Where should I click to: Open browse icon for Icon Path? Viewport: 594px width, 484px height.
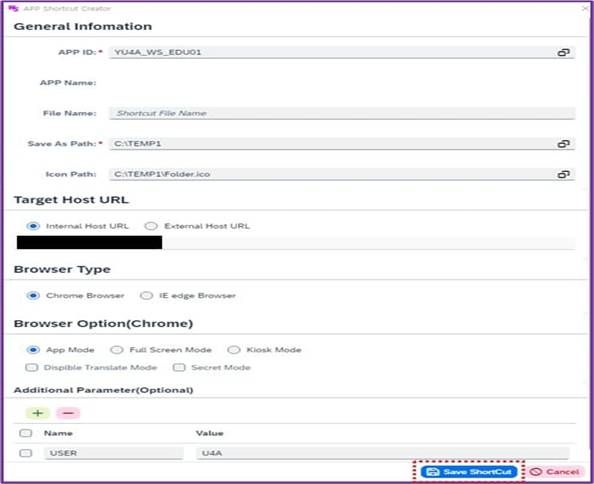coord(563,174)
